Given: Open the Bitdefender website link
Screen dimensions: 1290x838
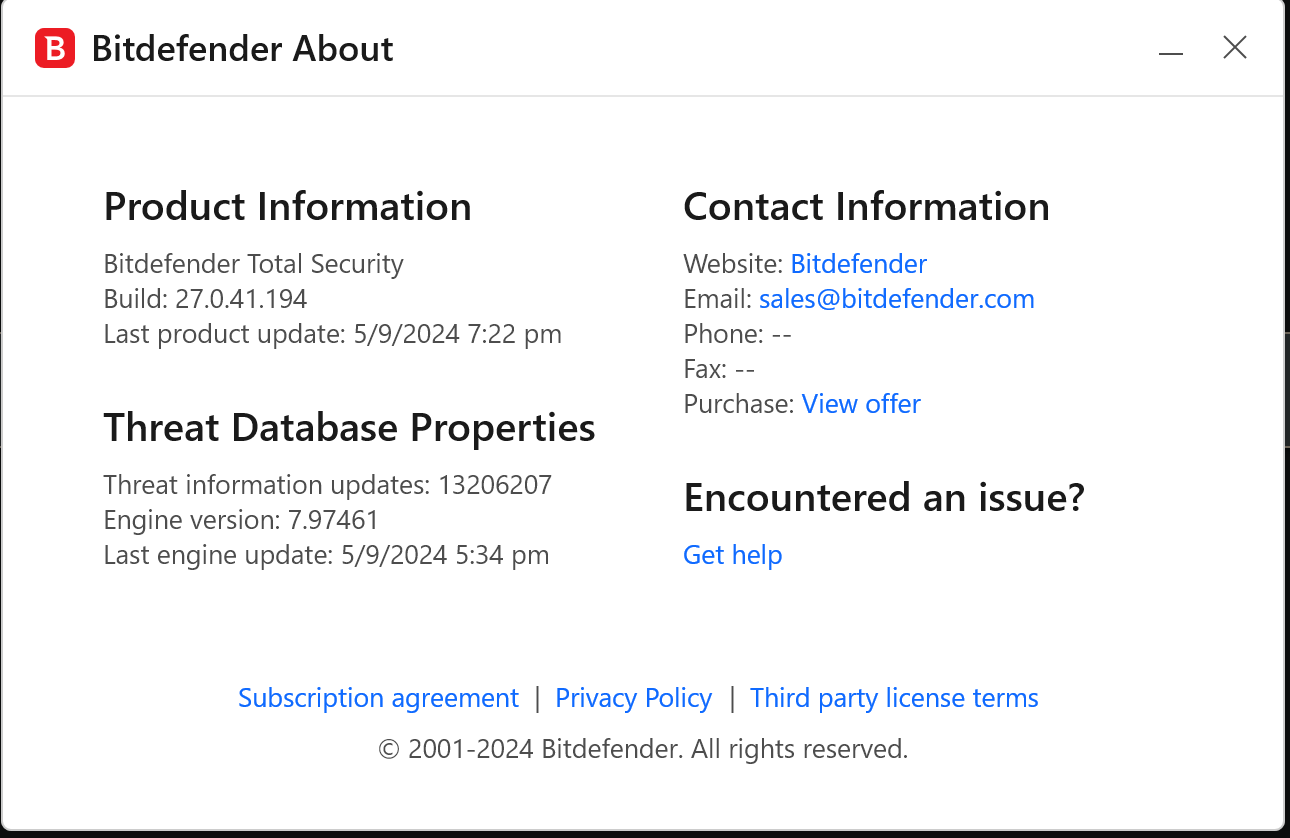Looking at the screenshot, I should point(858,264).
